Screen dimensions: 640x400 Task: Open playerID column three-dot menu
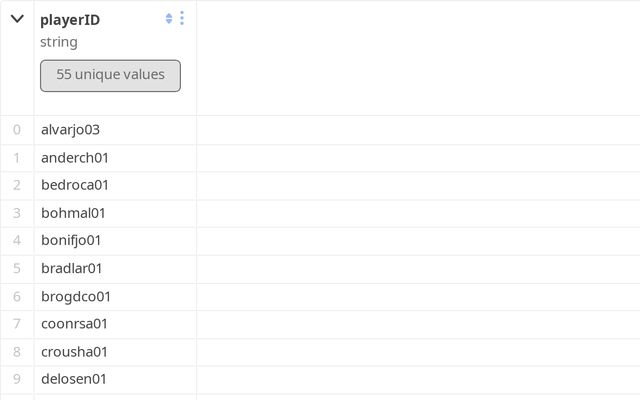182,18
